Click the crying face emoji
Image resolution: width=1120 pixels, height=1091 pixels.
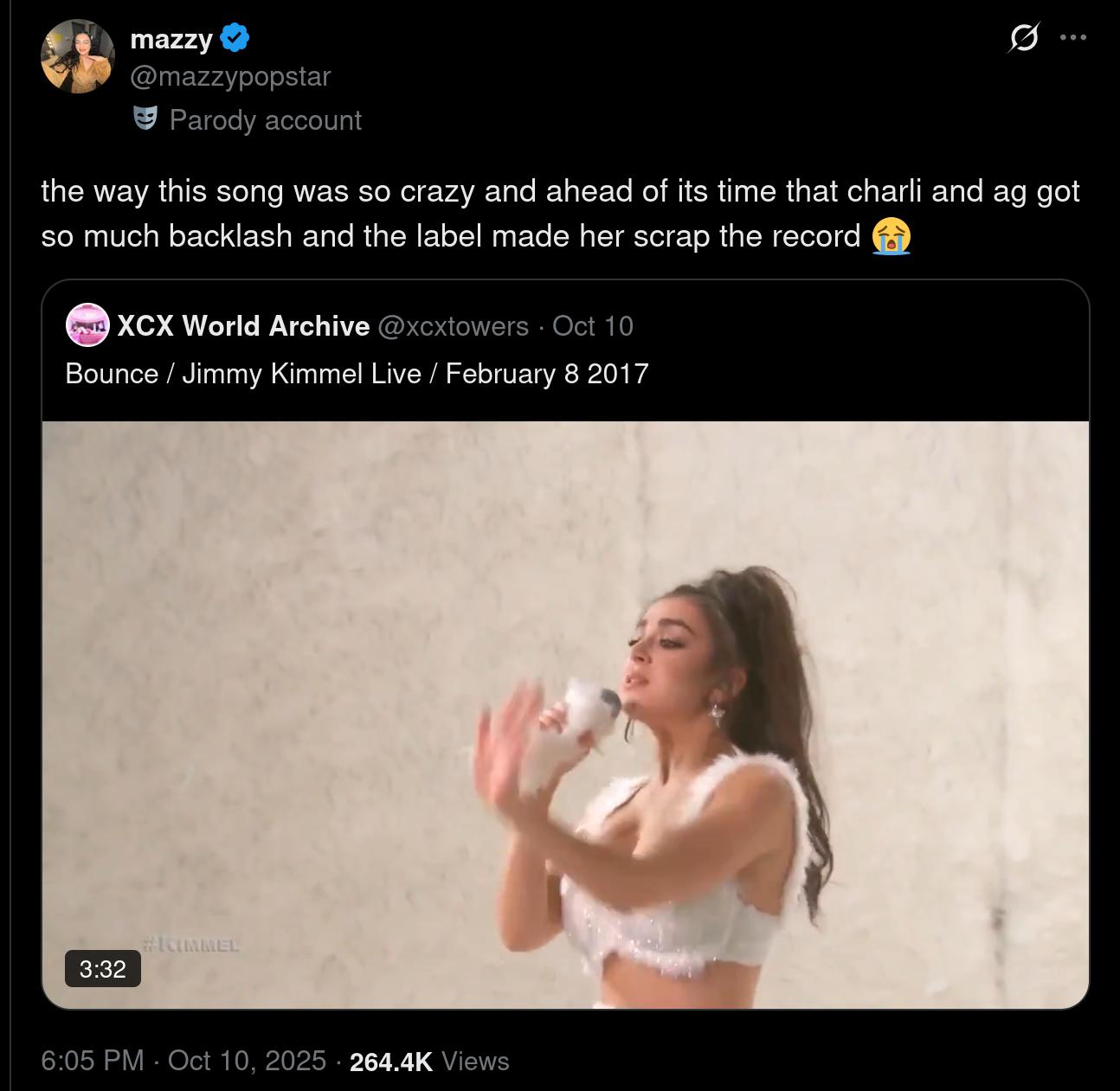click(891, 236)
